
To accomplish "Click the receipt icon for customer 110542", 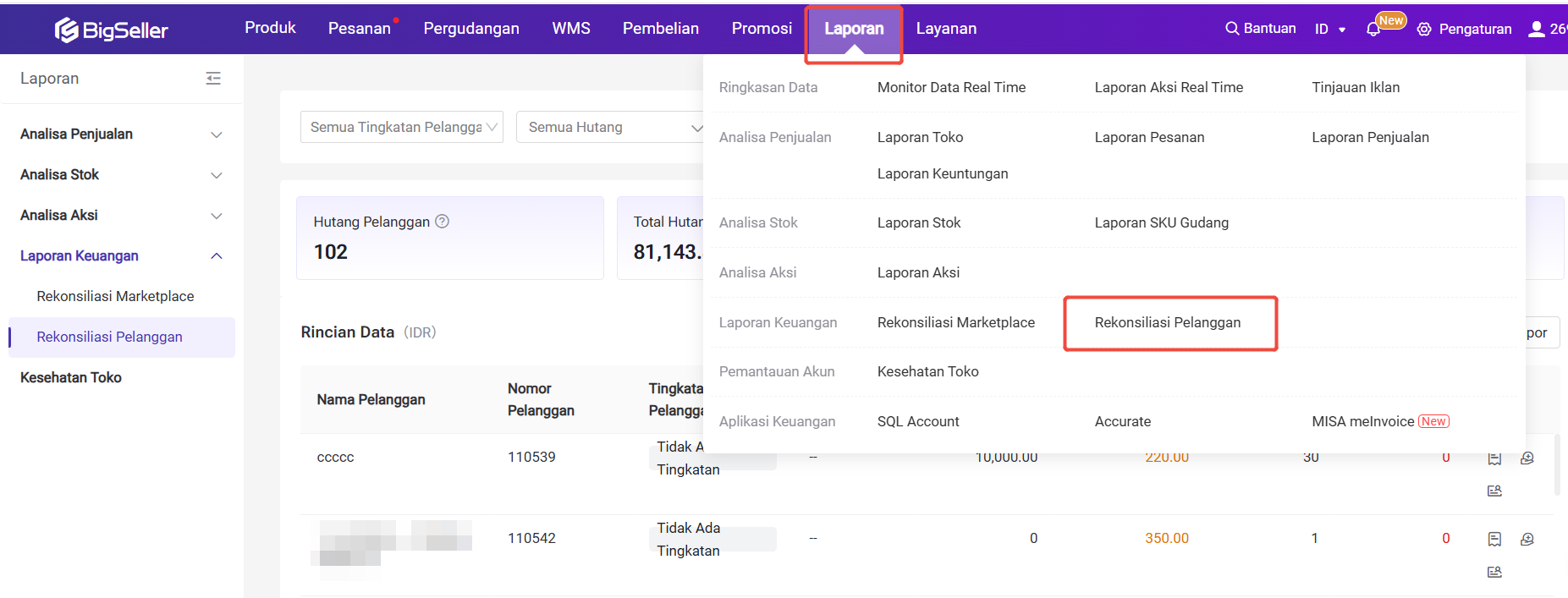I will coord(1494,539).
